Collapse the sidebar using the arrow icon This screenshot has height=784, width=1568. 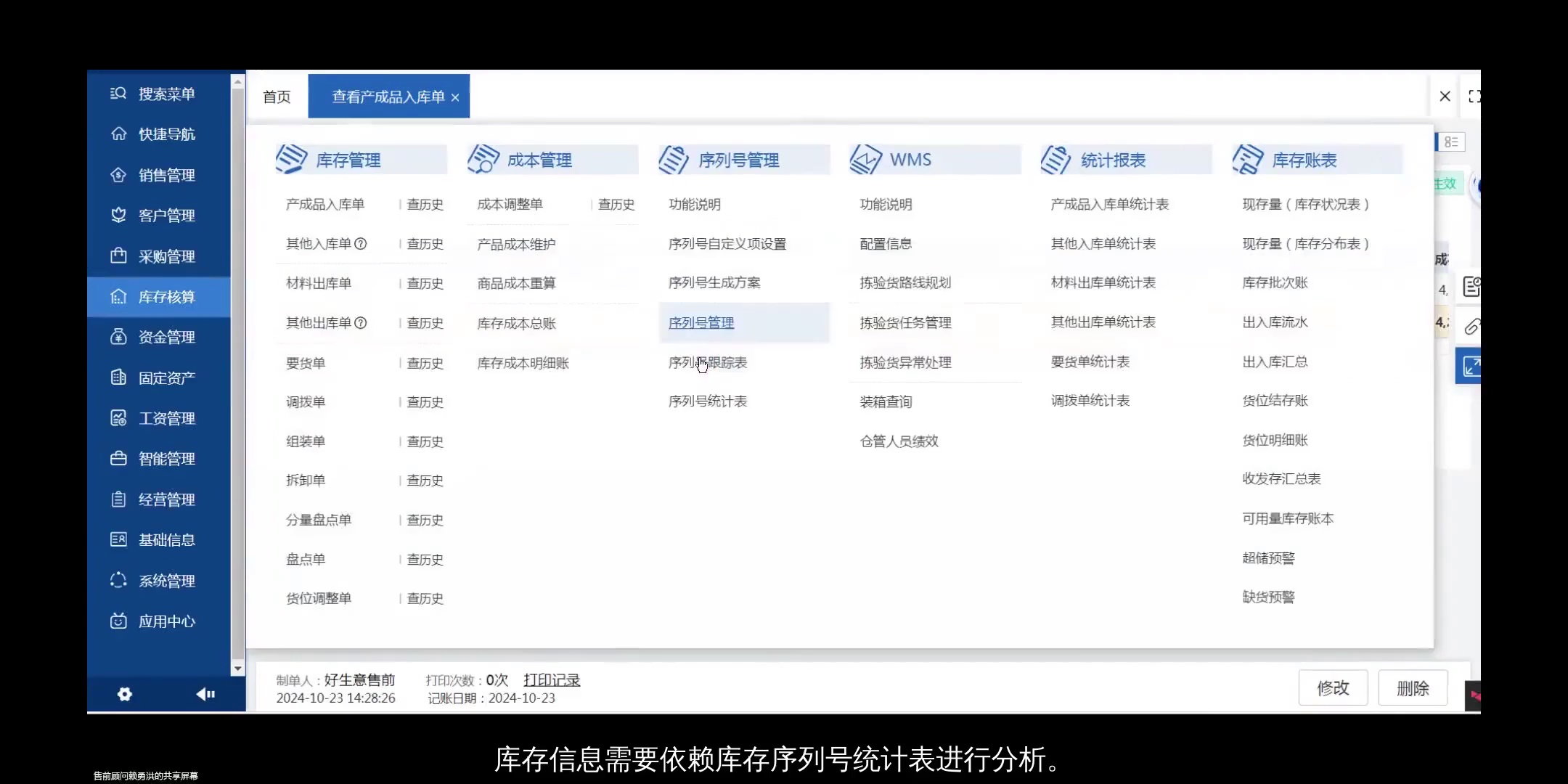(x=205, y=694)
